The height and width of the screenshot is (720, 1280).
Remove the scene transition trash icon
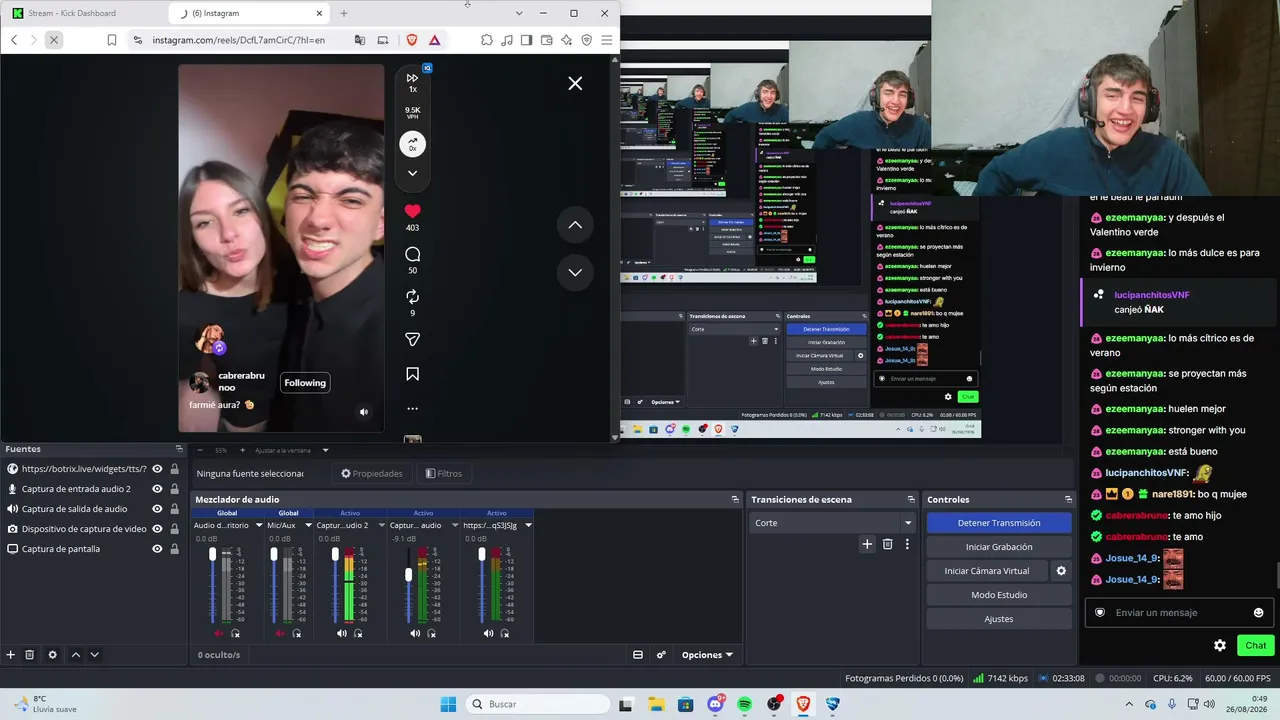coord(887,544)
